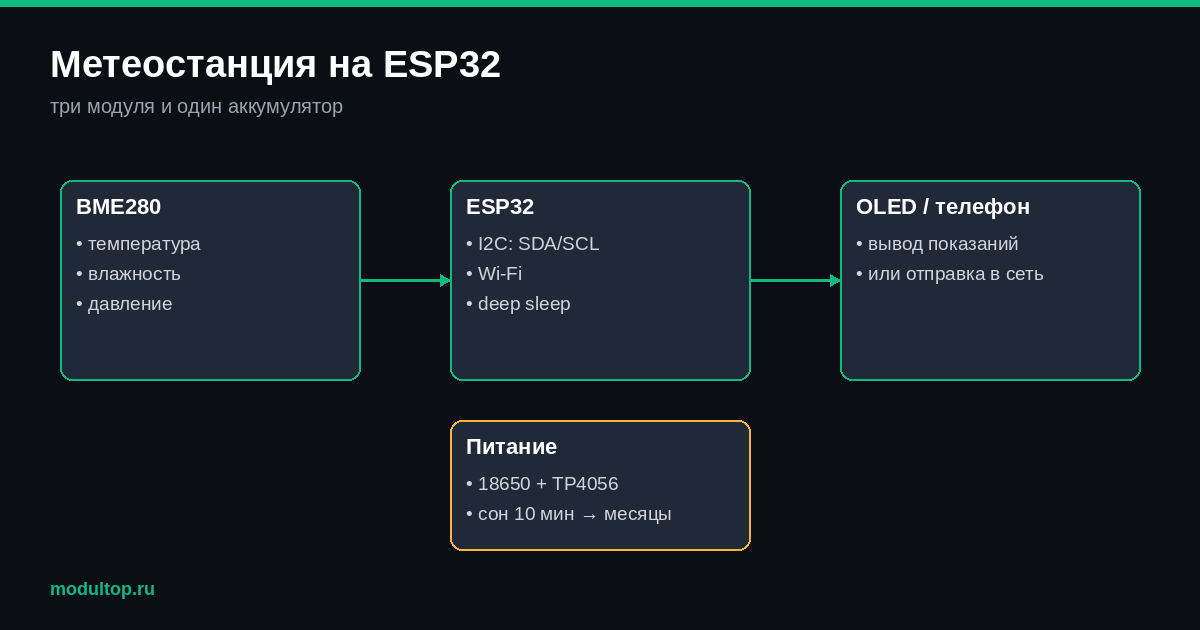This screenshot has height=630, width=1200.
Task: Select the 'OLED / телефон' heading
Action: point(943,207)
